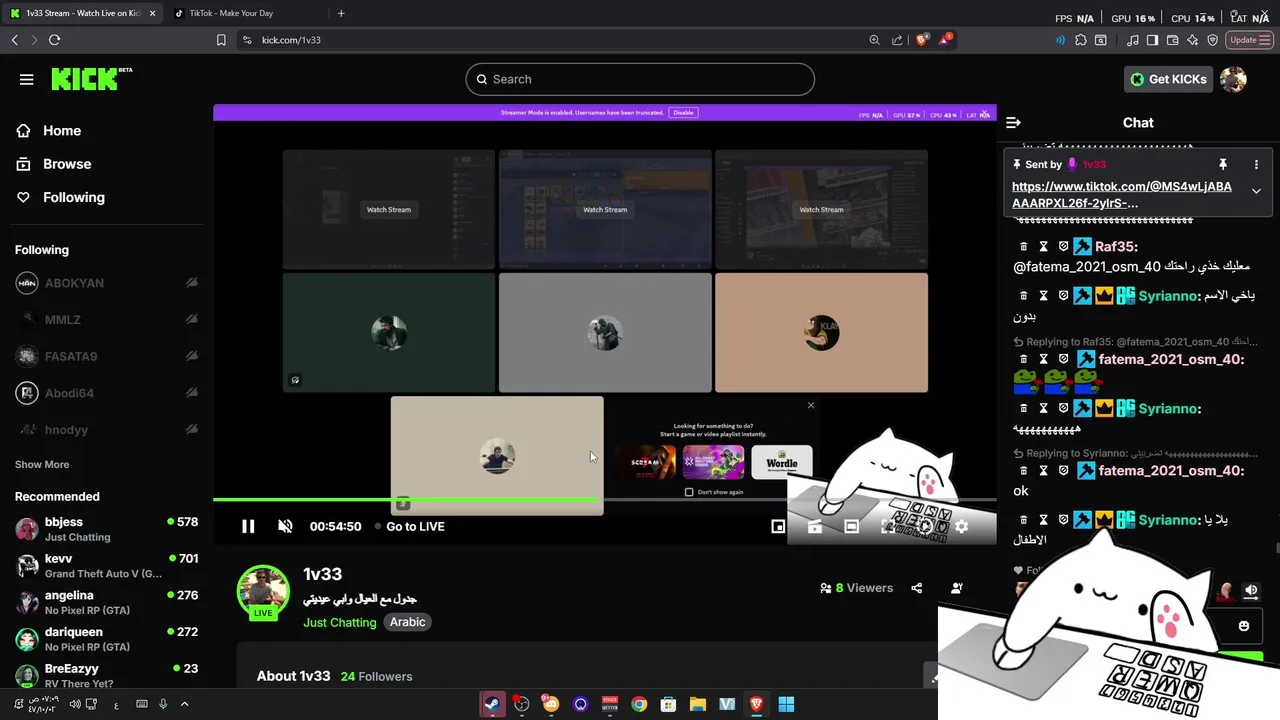Click the Arabic language tag
Image resolution: width=1280 pixels, height=720 pixels.
pos(407,622)
